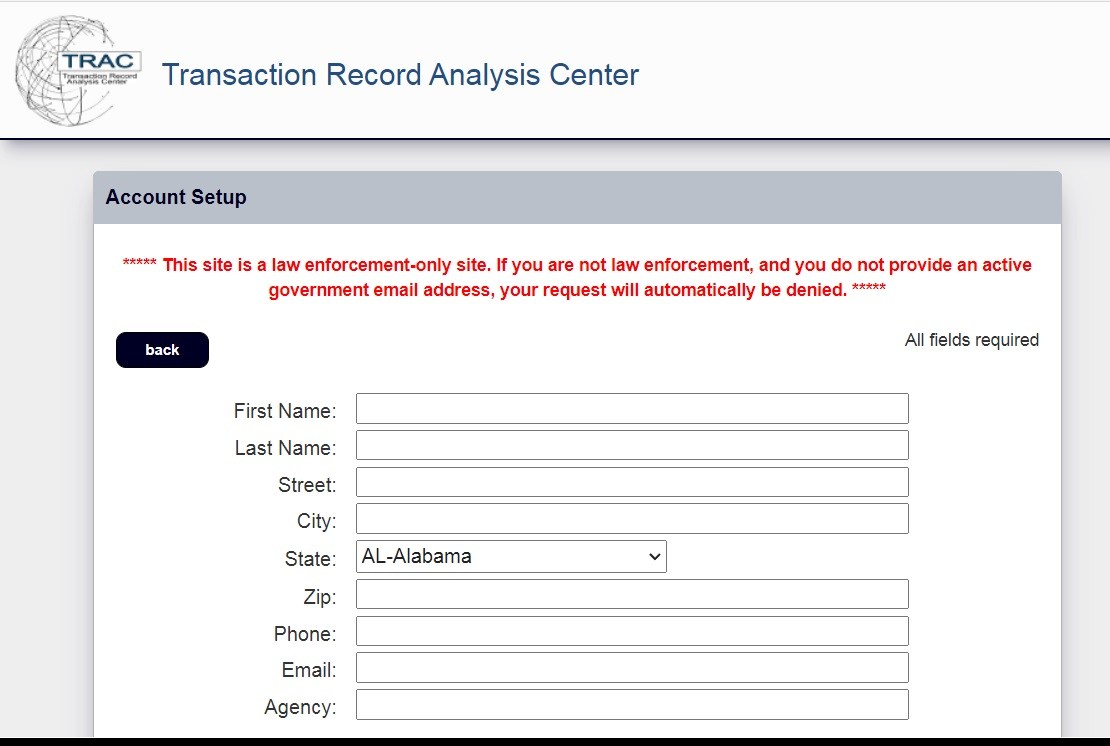
Task: Click the 'First Name:' label
Action: click(285, 411)
